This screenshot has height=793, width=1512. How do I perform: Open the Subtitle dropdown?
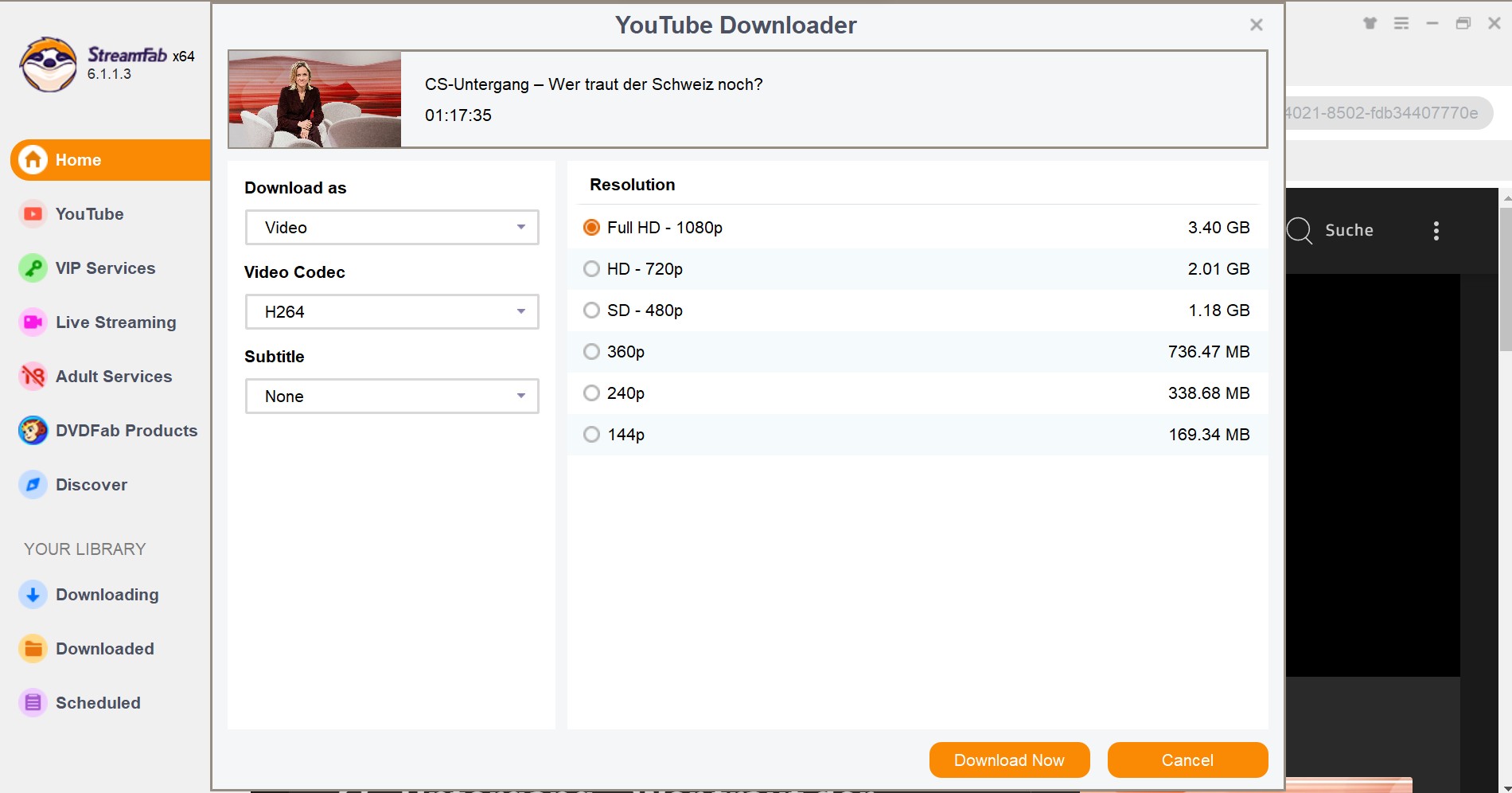392,396
